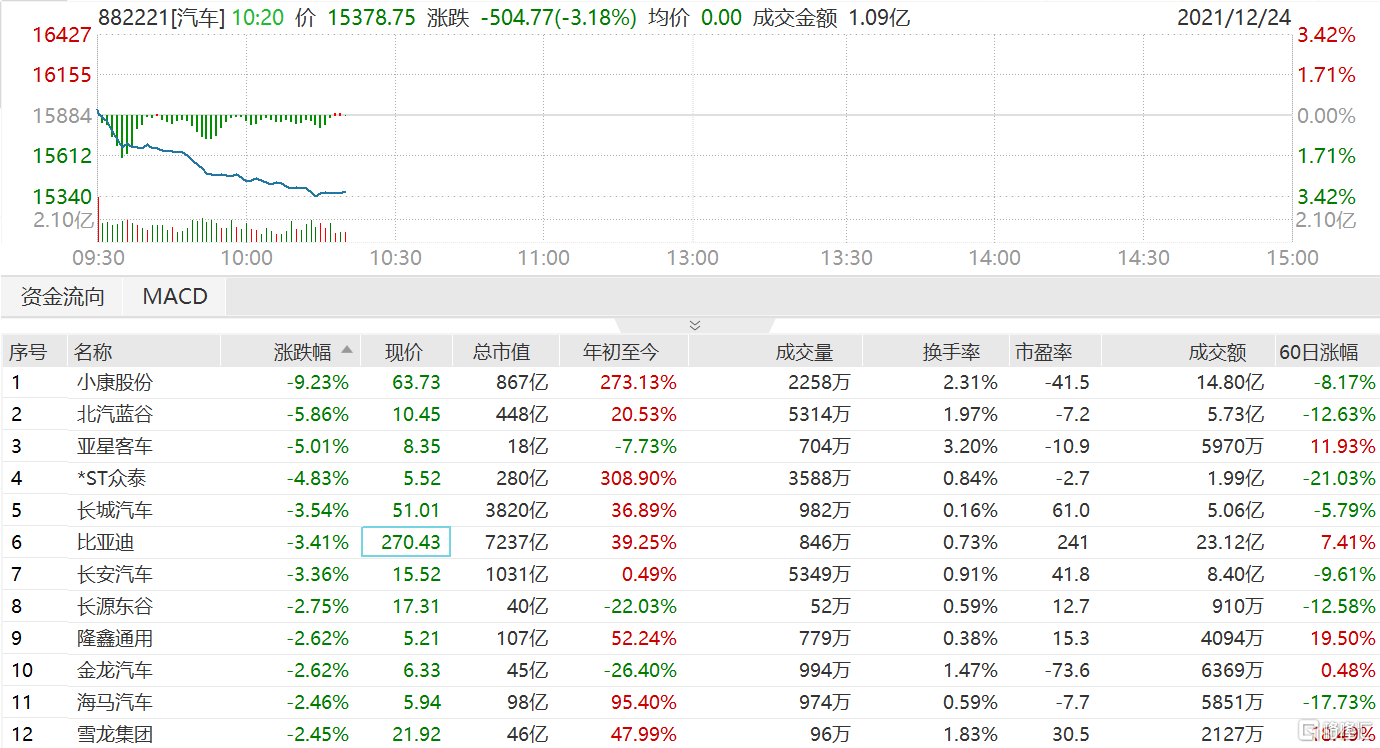Viewport: 1380px width, 748px height.
Task: Select the 北汽蓝谷 stock row
Action: (x=690, y=414)
